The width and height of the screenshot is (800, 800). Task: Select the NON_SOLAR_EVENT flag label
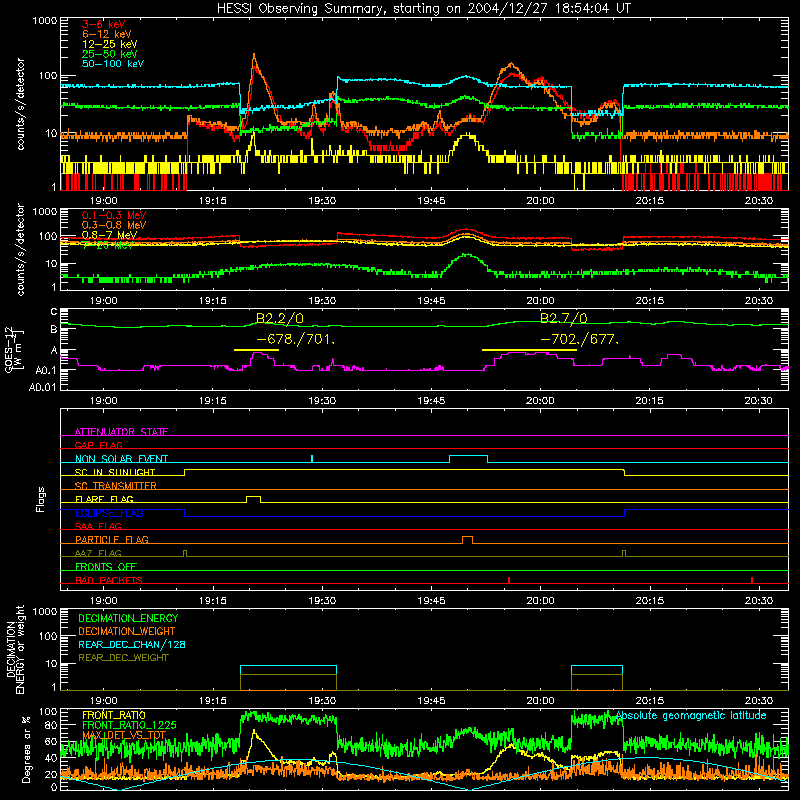tap(121, 459)
